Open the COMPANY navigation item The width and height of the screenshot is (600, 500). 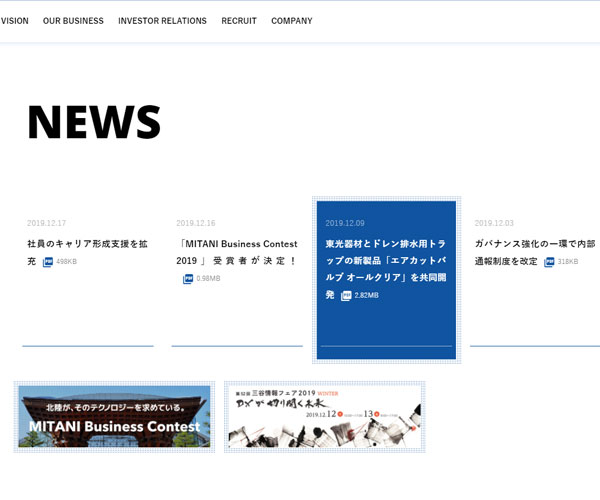(x=292, y=21)
